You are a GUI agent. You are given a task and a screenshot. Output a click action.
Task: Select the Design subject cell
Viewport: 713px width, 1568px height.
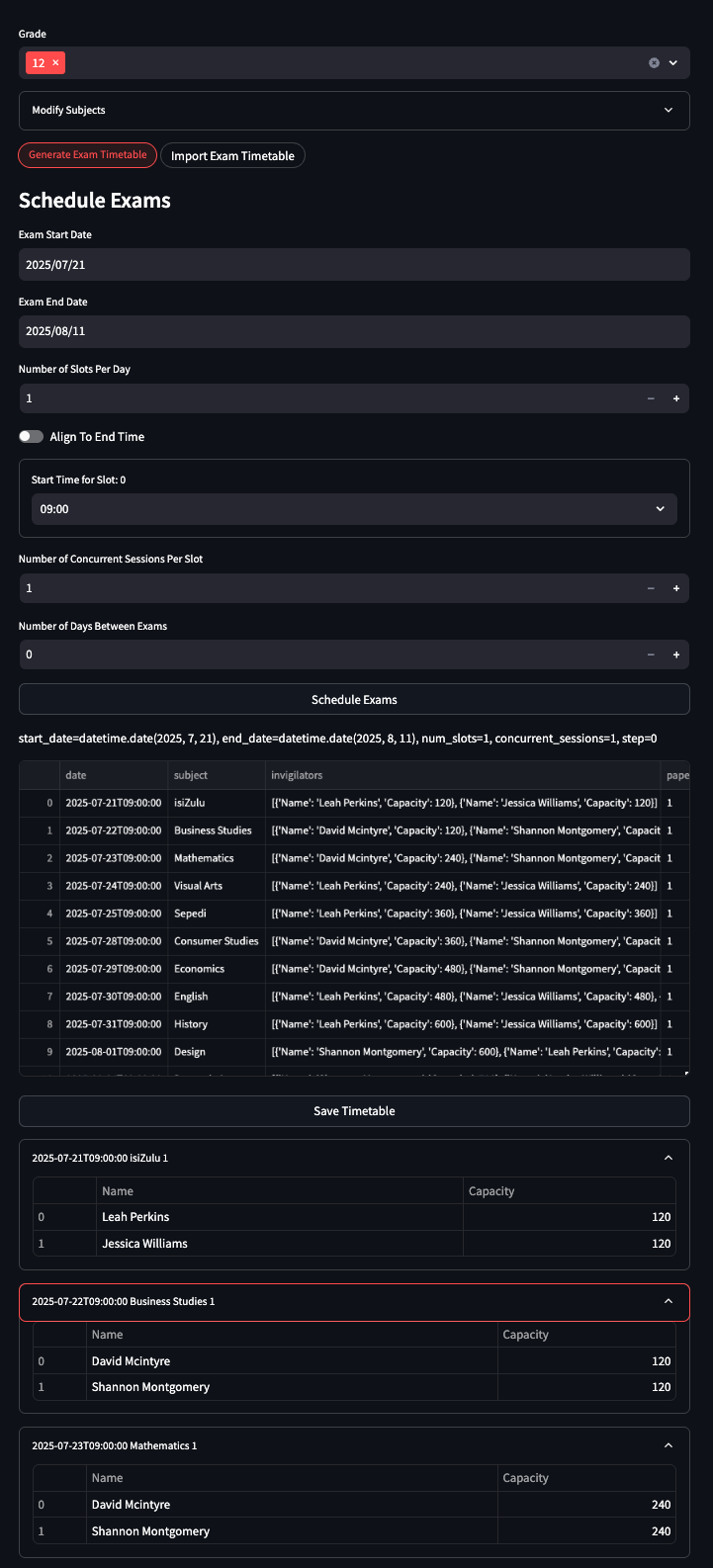pyautogui.click(x=217, y=1052)
